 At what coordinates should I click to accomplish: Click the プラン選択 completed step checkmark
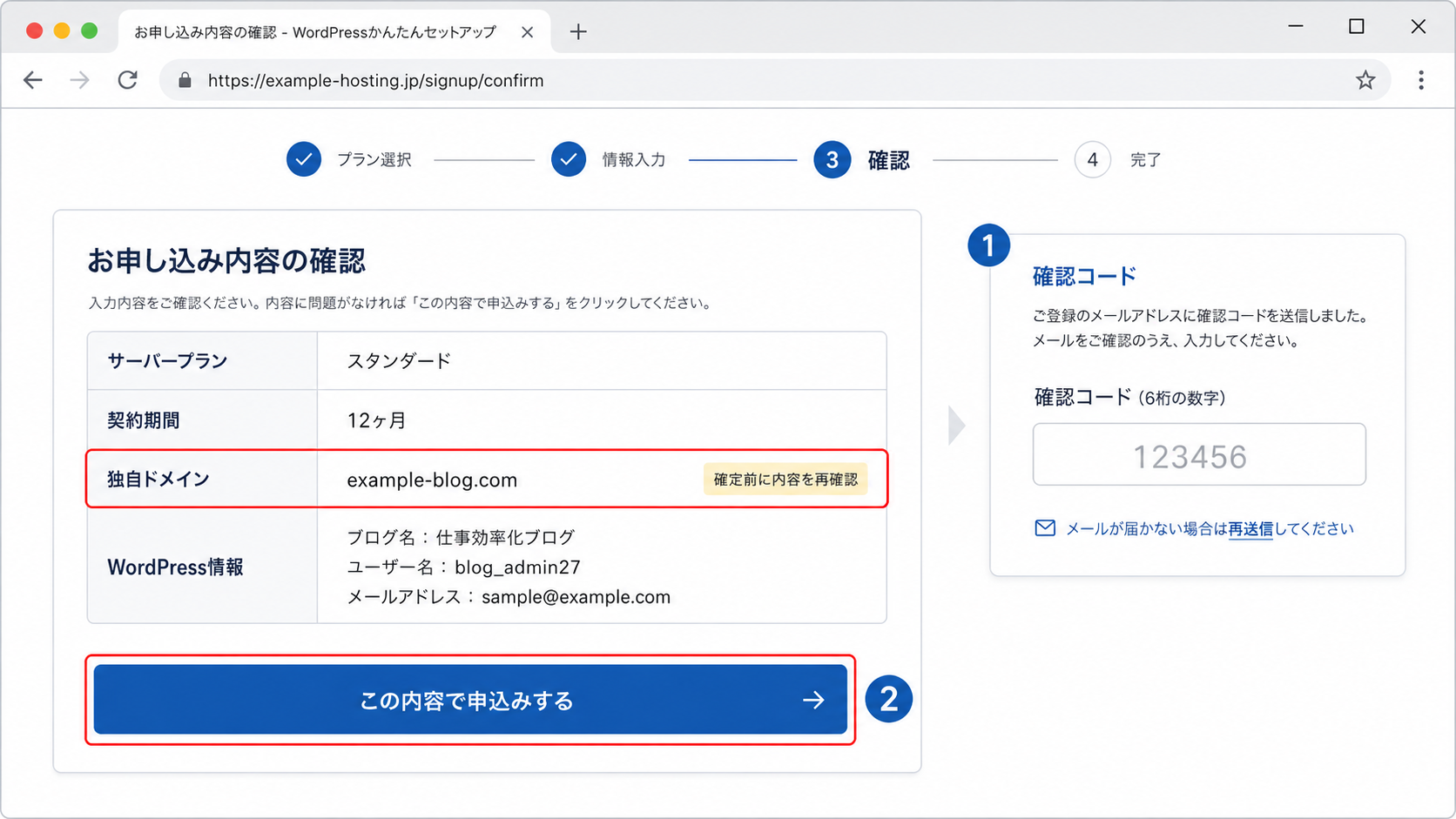tap(304, 159)
